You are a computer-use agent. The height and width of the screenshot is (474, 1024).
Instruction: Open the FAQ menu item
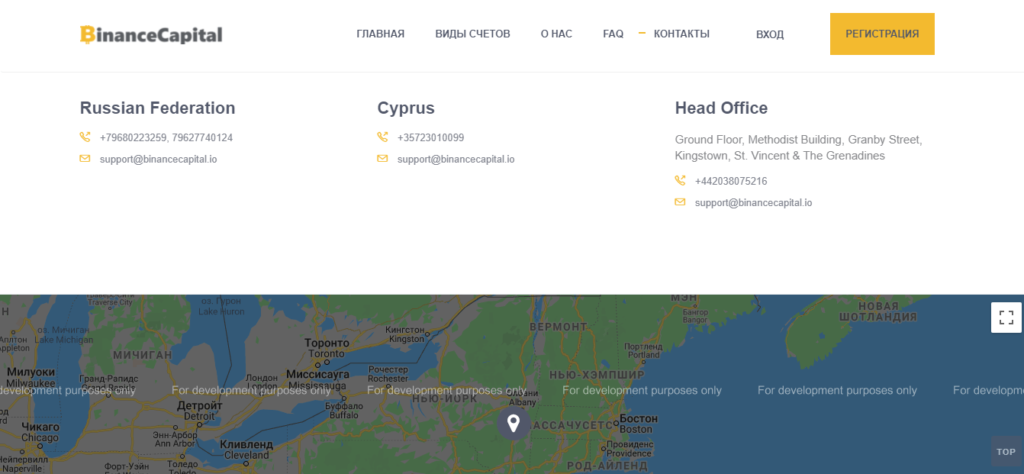coord(613,34)
